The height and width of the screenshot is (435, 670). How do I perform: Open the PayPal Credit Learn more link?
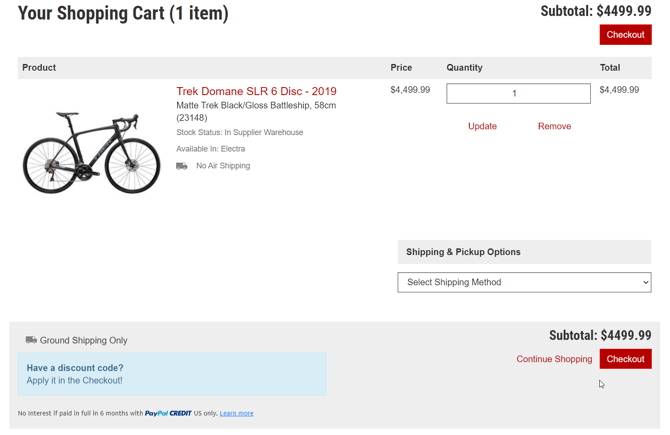coord(236,413)
